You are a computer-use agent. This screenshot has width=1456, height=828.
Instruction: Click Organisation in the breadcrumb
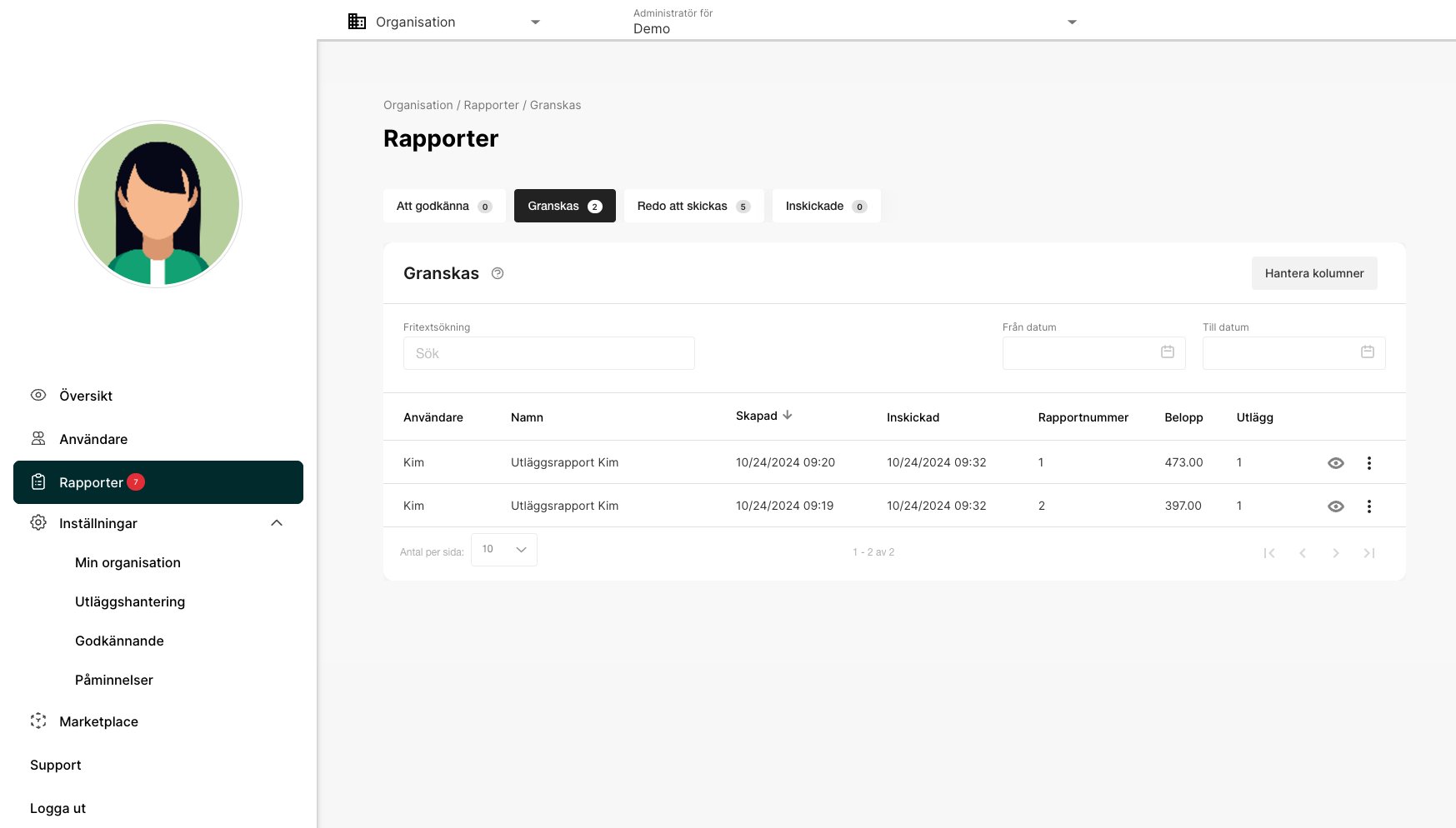(418, 105)
